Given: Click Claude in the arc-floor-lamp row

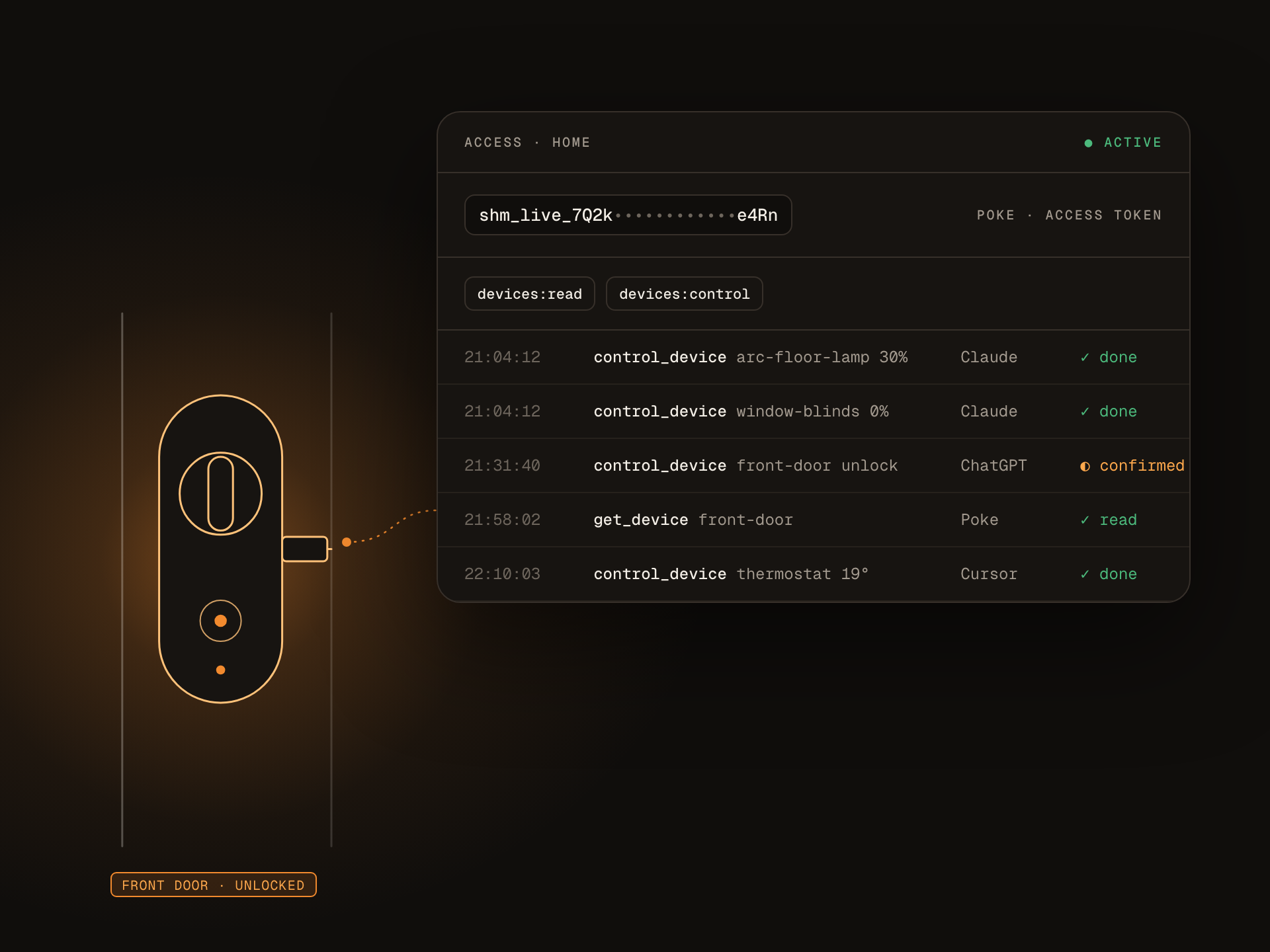Looking at the screenshot, I should click(x=989, y=358).
